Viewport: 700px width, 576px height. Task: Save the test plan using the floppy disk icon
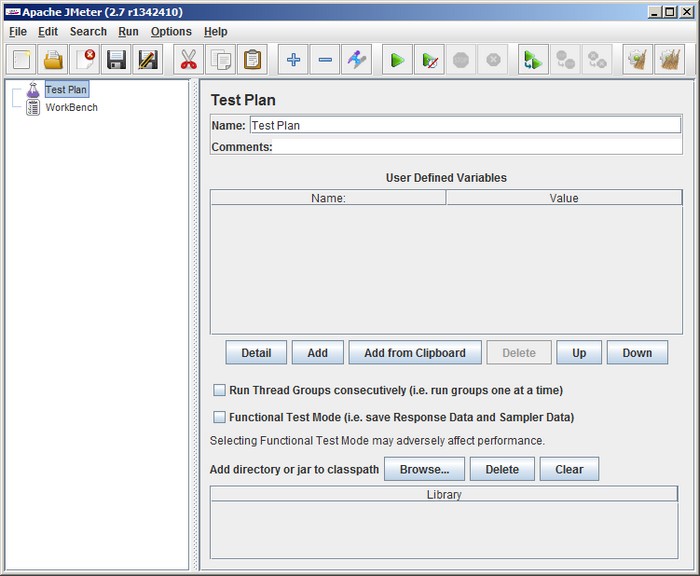pyautogui.click(x=117, y=59)
